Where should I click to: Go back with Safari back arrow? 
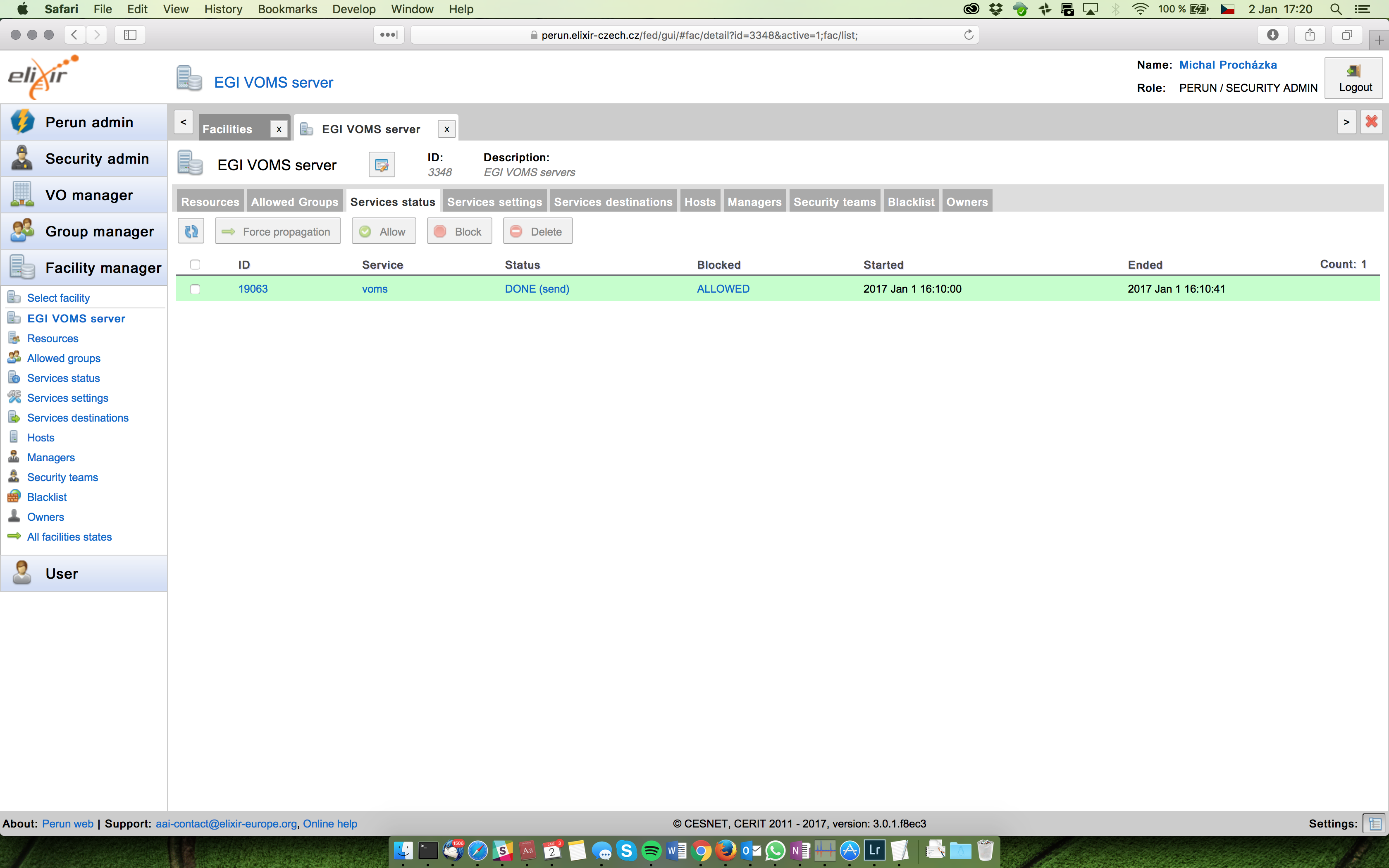(x=74, y=35)
